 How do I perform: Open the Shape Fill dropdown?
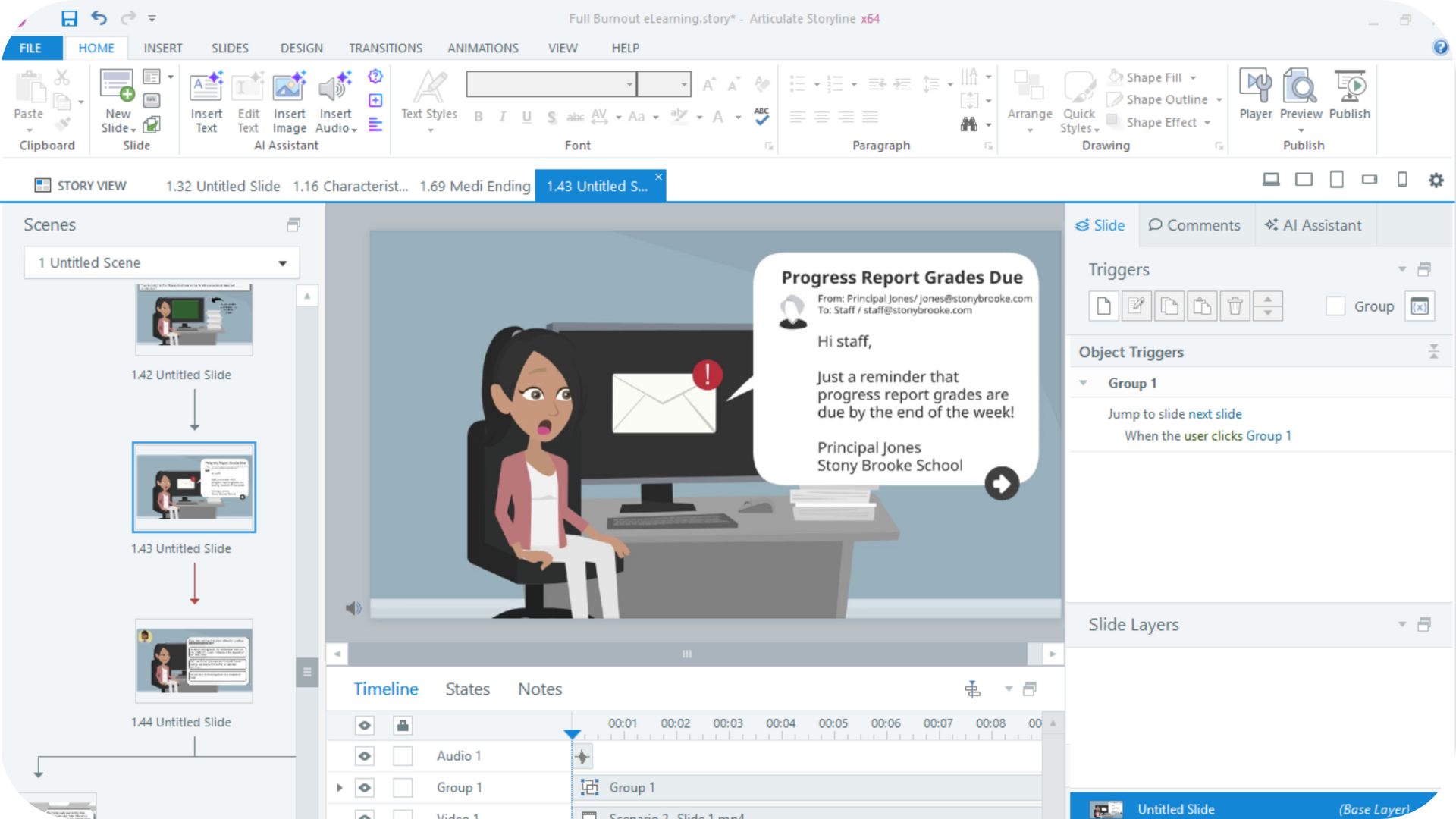click(x=1193, y=77)
